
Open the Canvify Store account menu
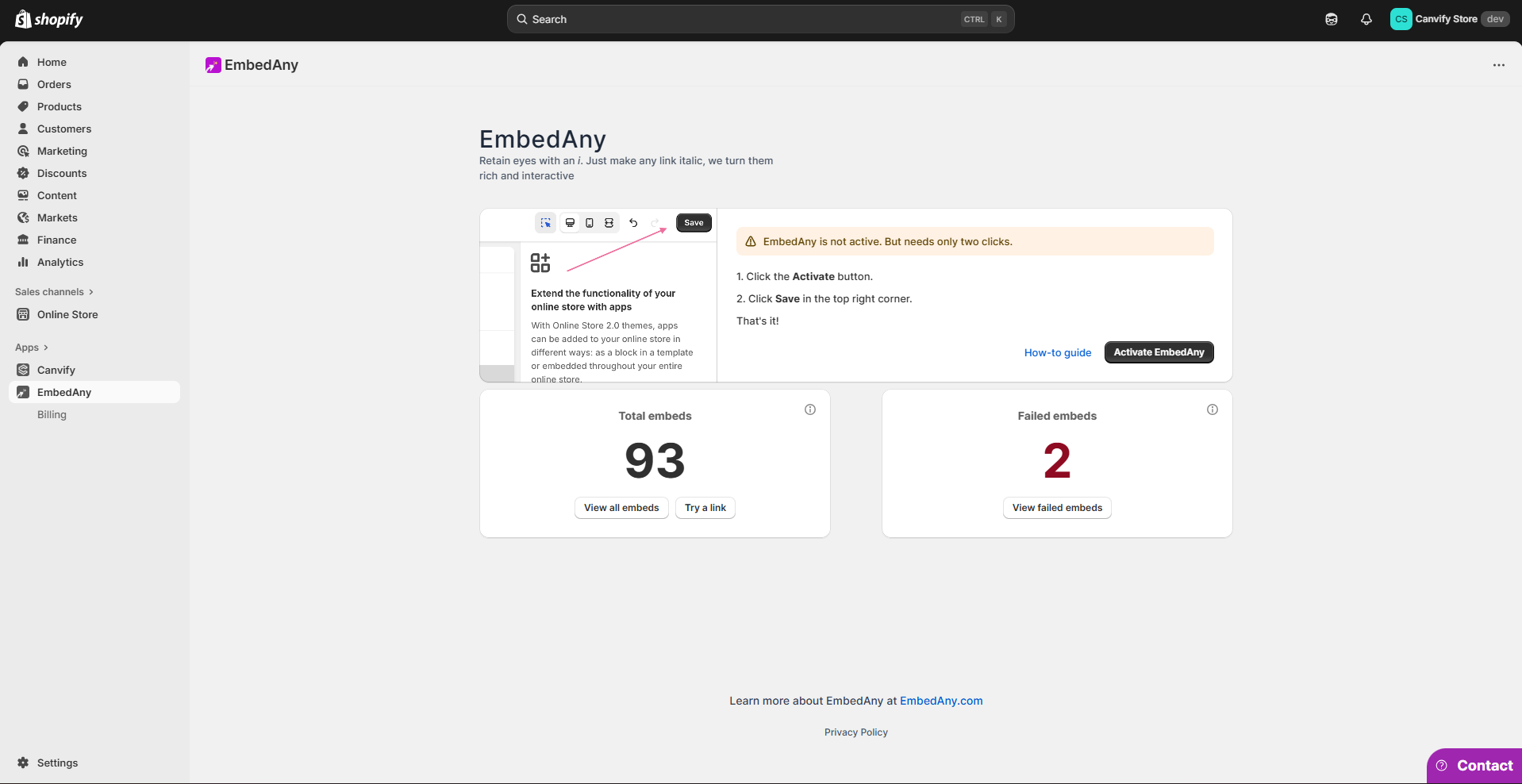click(x=1448, y=19)
